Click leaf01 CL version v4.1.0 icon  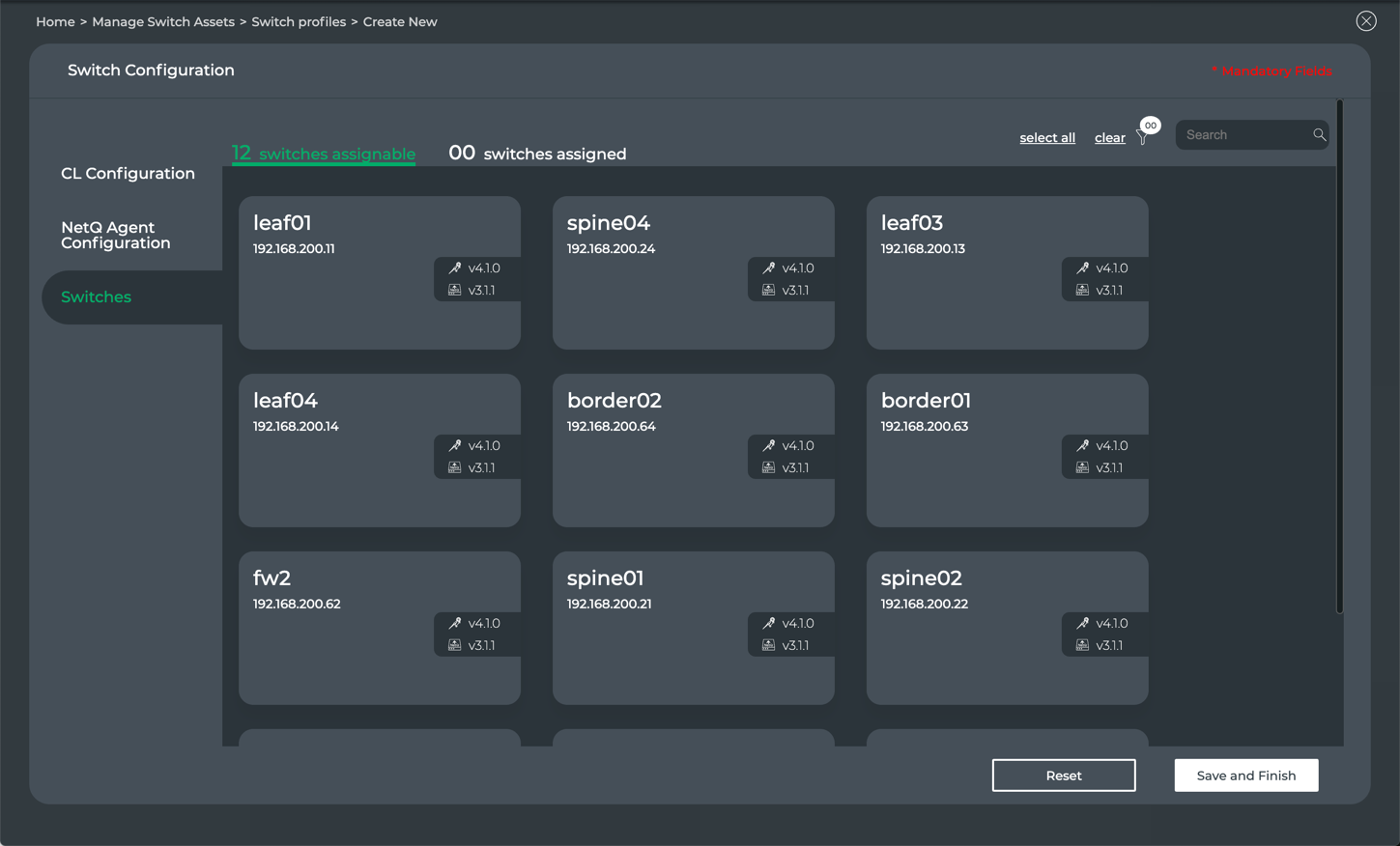tap(455, 268)
